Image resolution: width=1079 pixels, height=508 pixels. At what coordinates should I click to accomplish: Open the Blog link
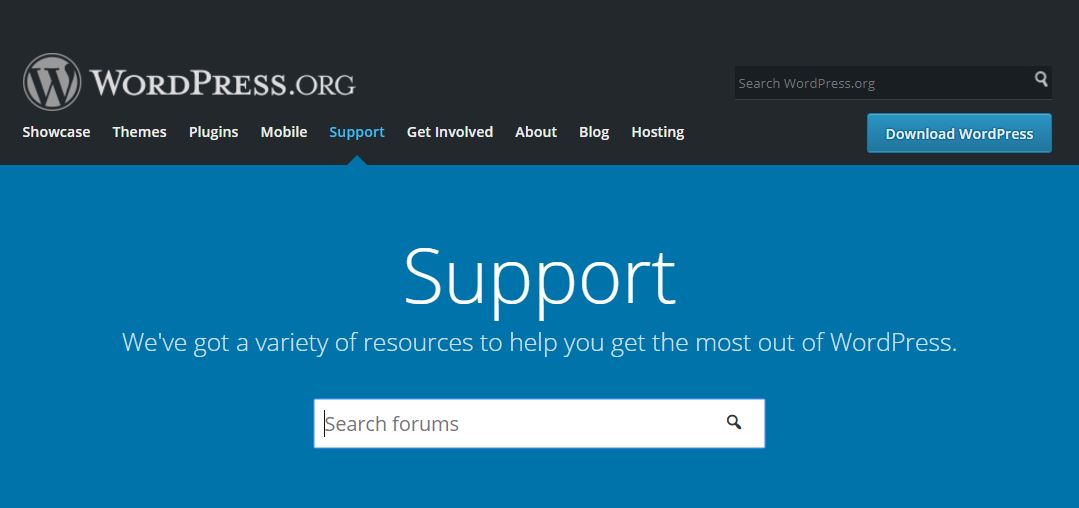coord(594,132)
